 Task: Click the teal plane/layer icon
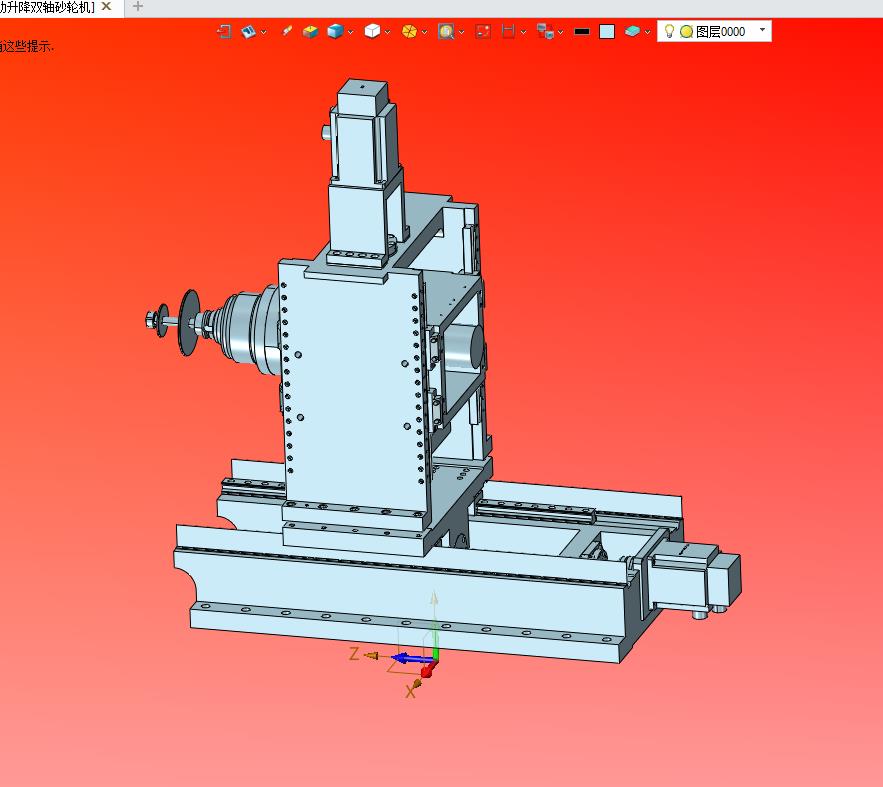click(x=632, y=32)
